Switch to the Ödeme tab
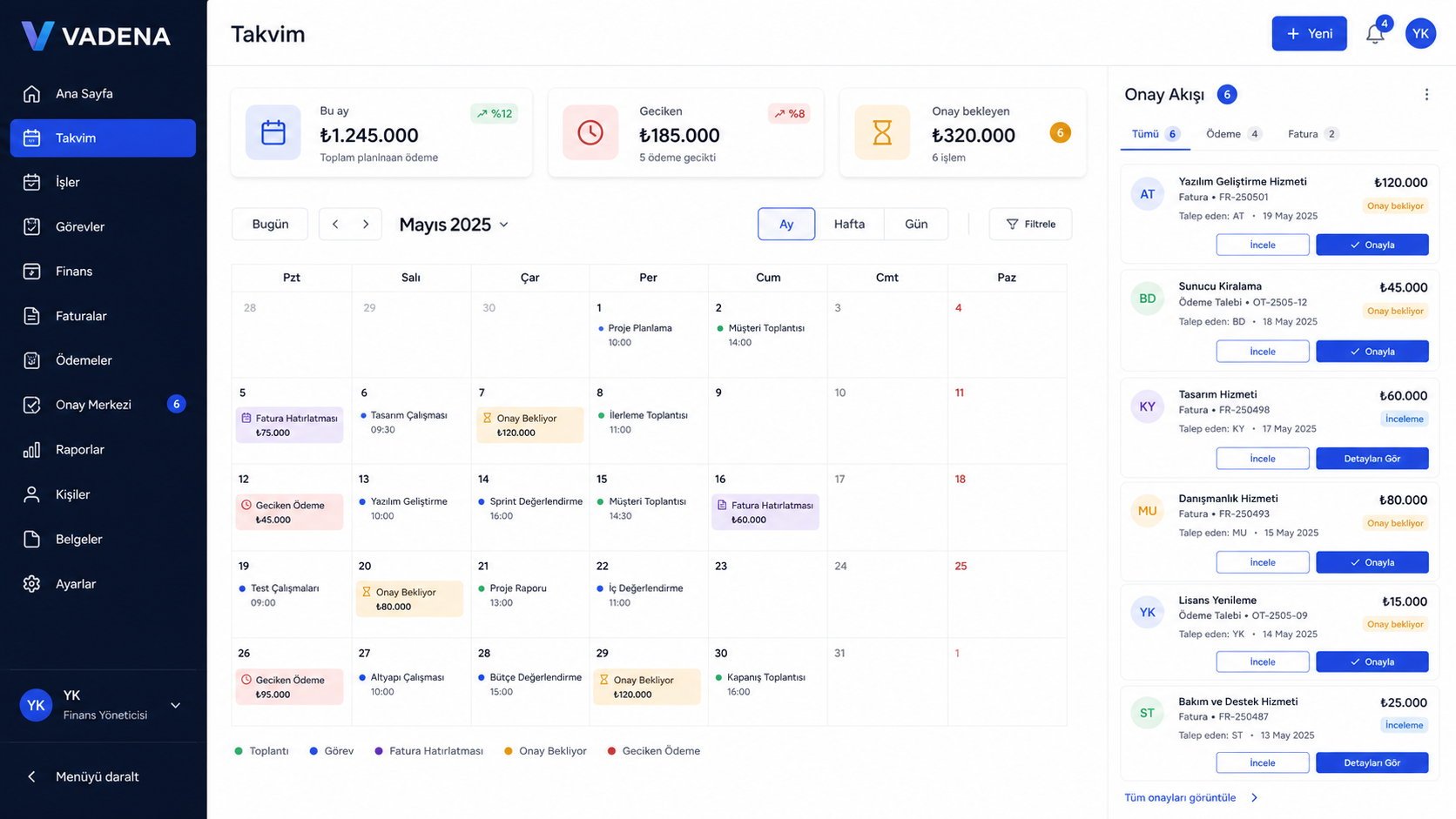Image resolution: width=1456 pixels, height=819 pixels. tap(1233, 134)
